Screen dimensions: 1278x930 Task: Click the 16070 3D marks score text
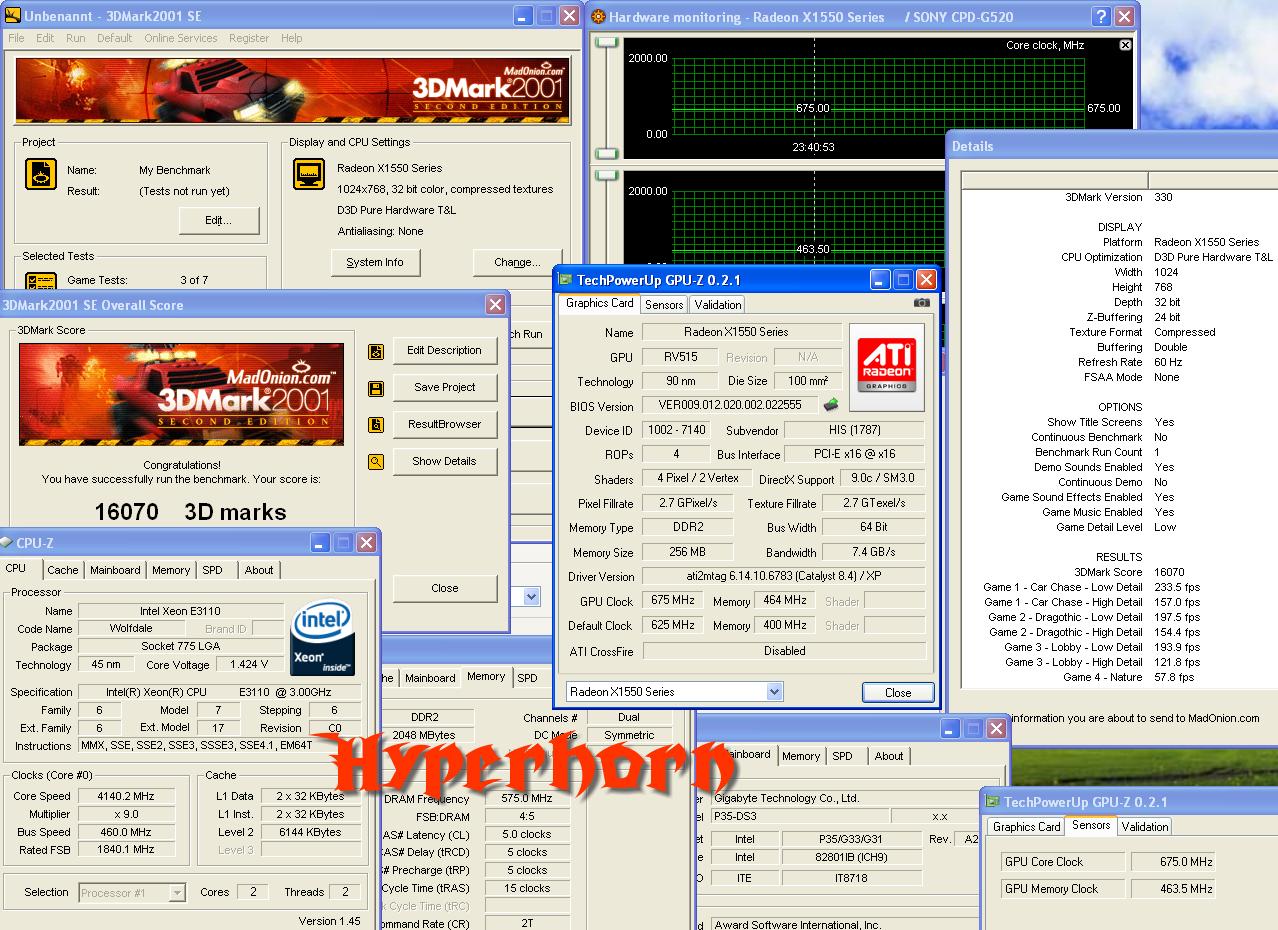191,512
